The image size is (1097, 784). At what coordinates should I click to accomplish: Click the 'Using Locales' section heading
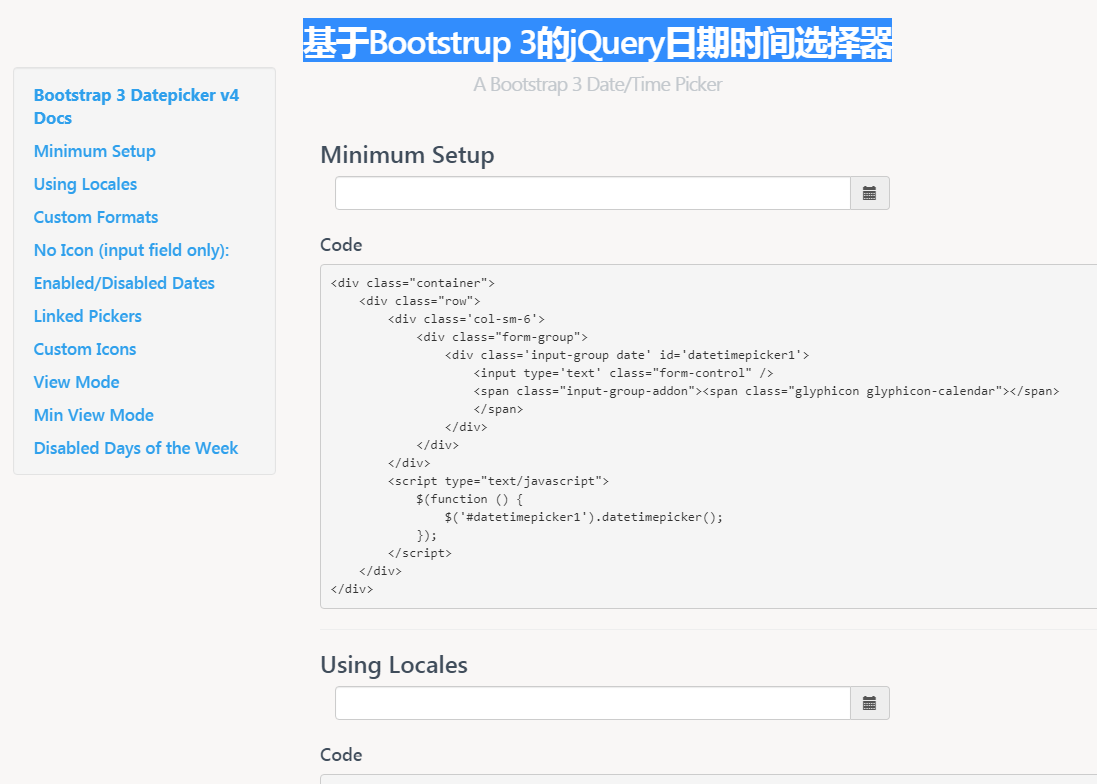[394, 664]
